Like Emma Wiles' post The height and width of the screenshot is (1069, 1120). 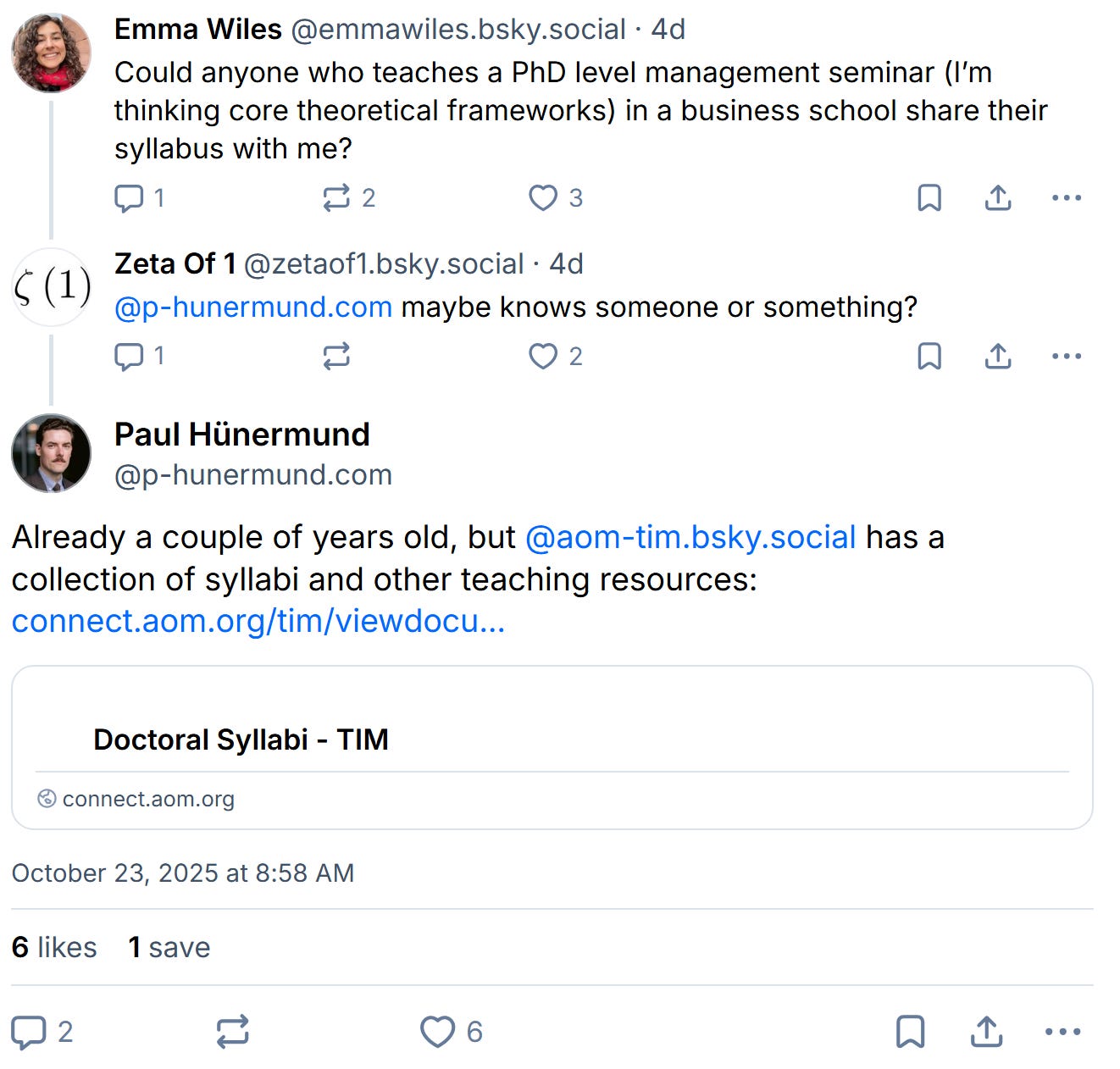(x=543, y=198)
